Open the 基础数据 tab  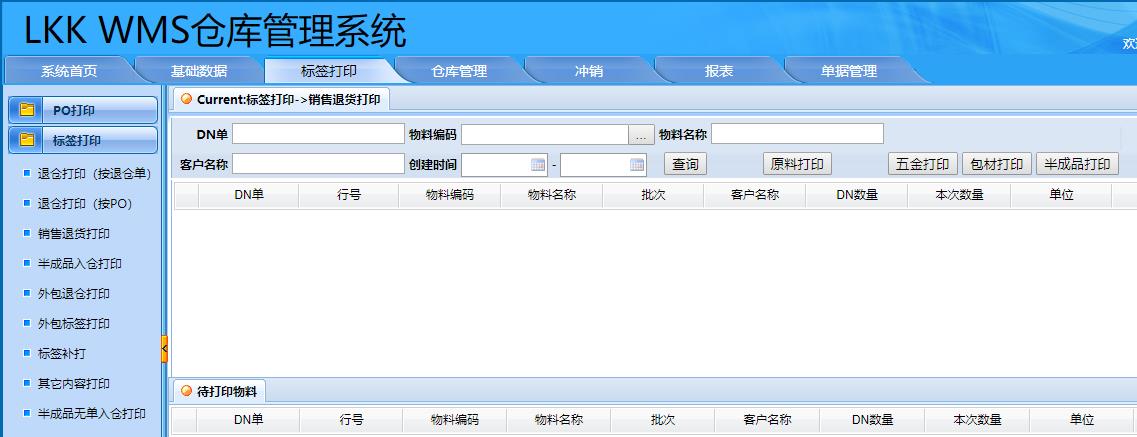point(199,71)
